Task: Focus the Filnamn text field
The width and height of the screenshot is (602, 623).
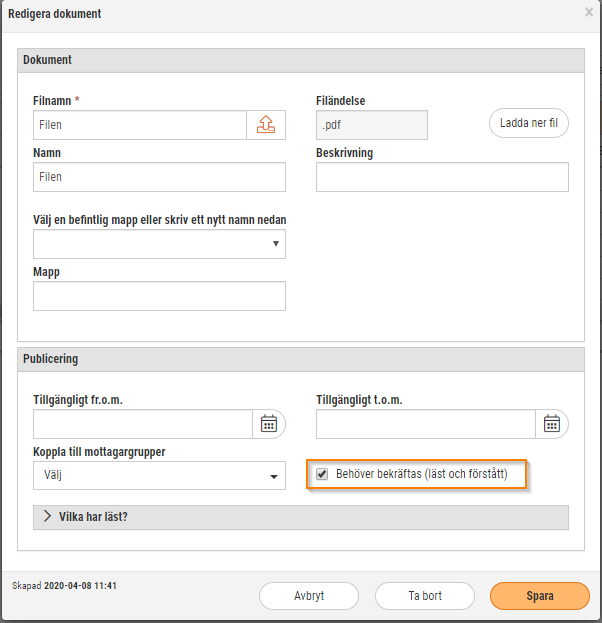Action: (x=140, y=125)
